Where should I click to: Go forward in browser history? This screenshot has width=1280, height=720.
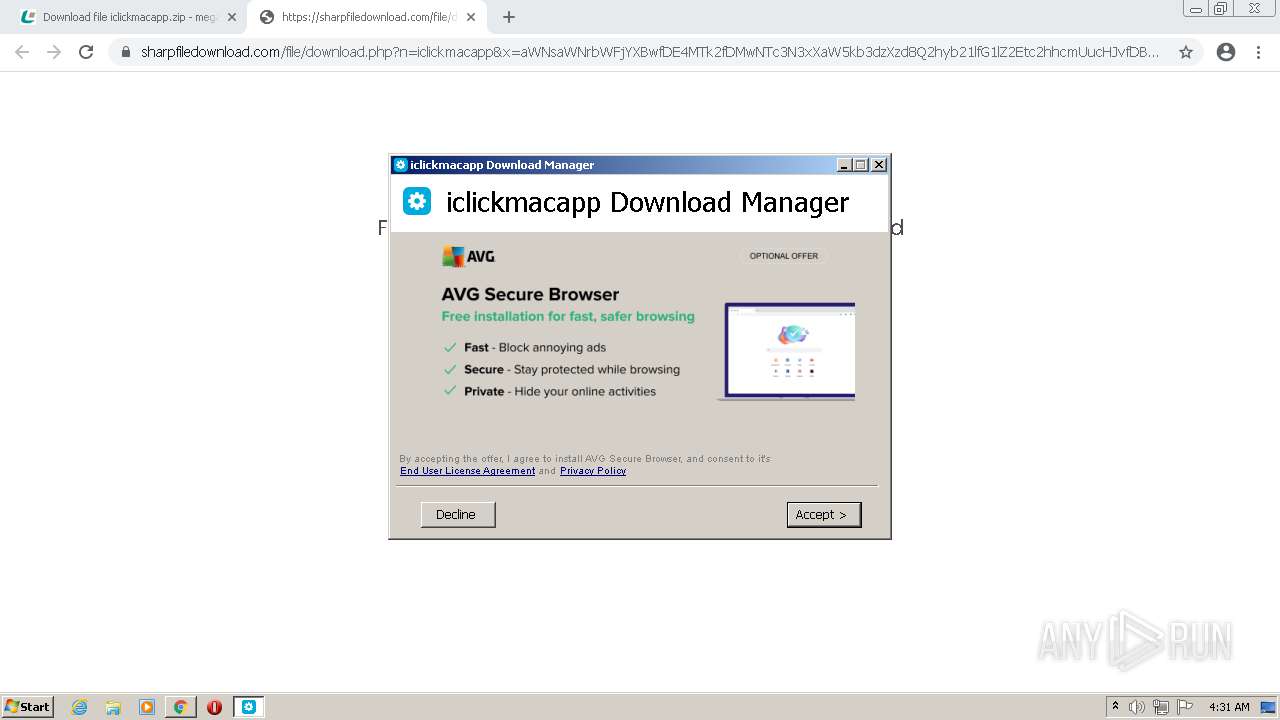click(54, 52)
